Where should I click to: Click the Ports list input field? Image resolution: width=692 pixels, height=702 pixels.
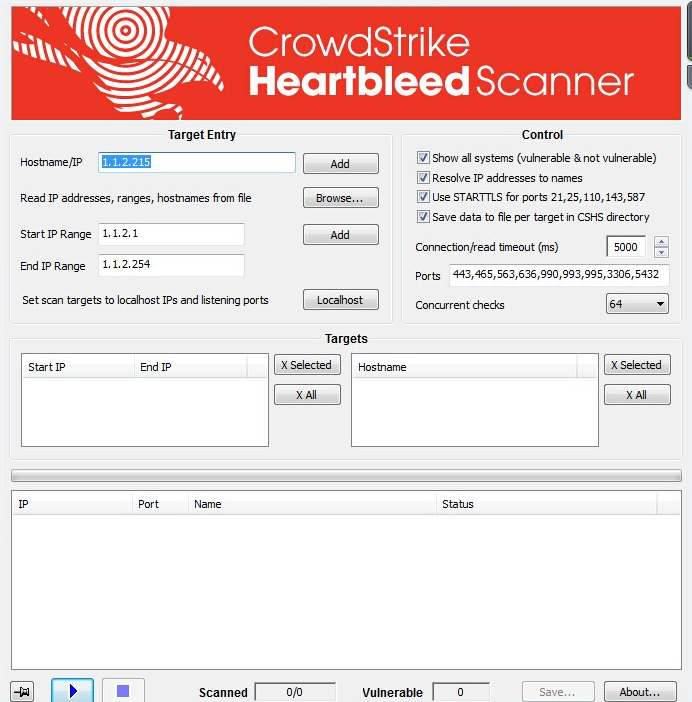[559, 274]
